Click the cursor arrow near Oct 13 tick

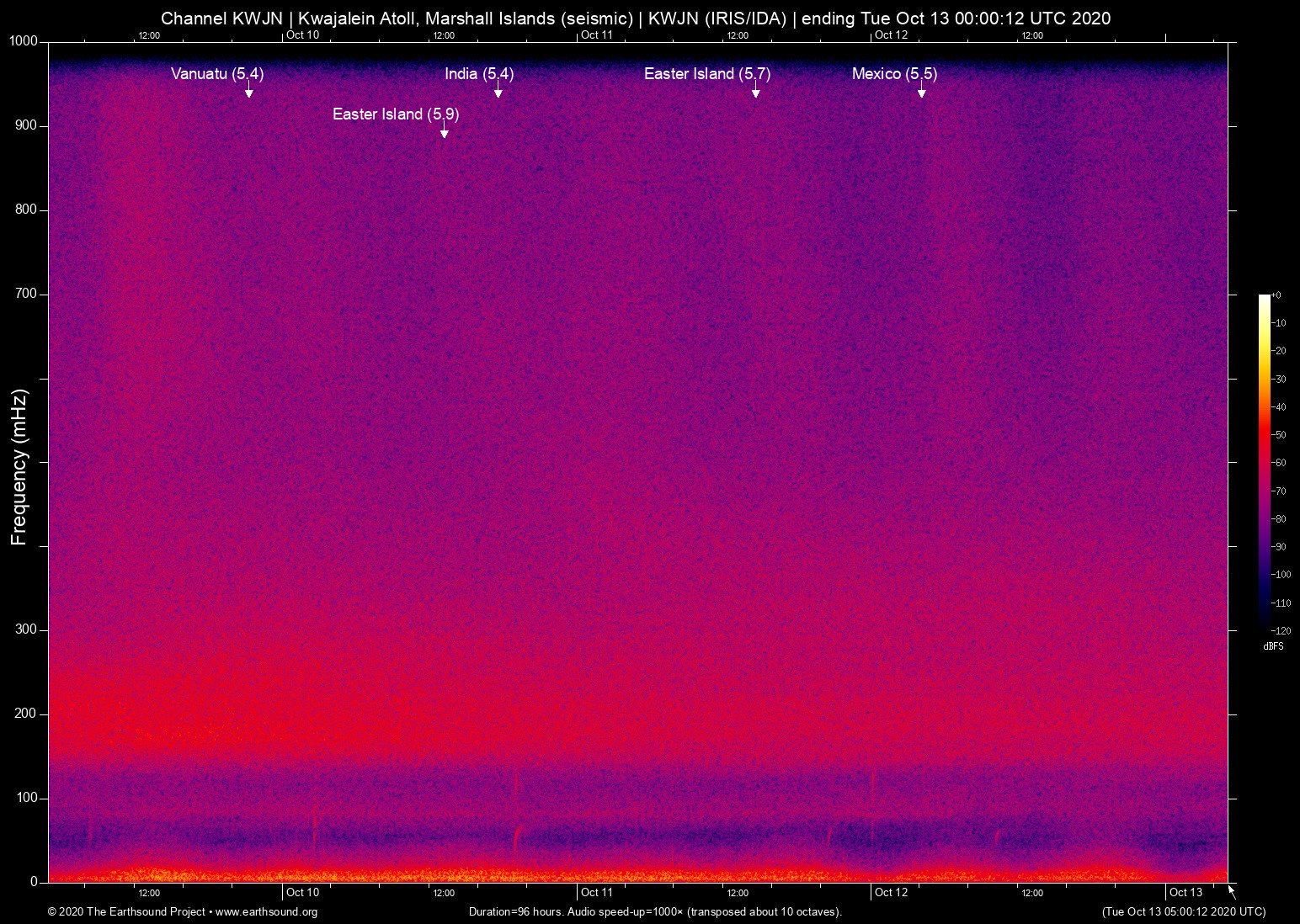coord(1230,892)
